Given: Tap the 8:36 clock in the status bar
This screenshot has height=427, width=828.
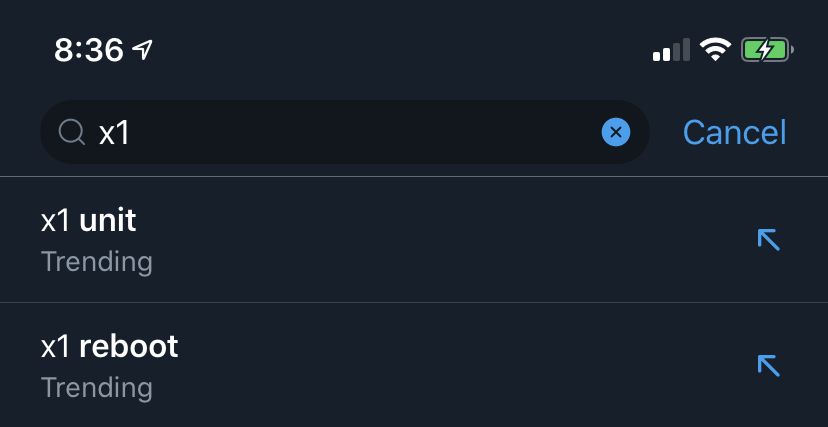Looking at the screenshot, I should tap(88, 49).
